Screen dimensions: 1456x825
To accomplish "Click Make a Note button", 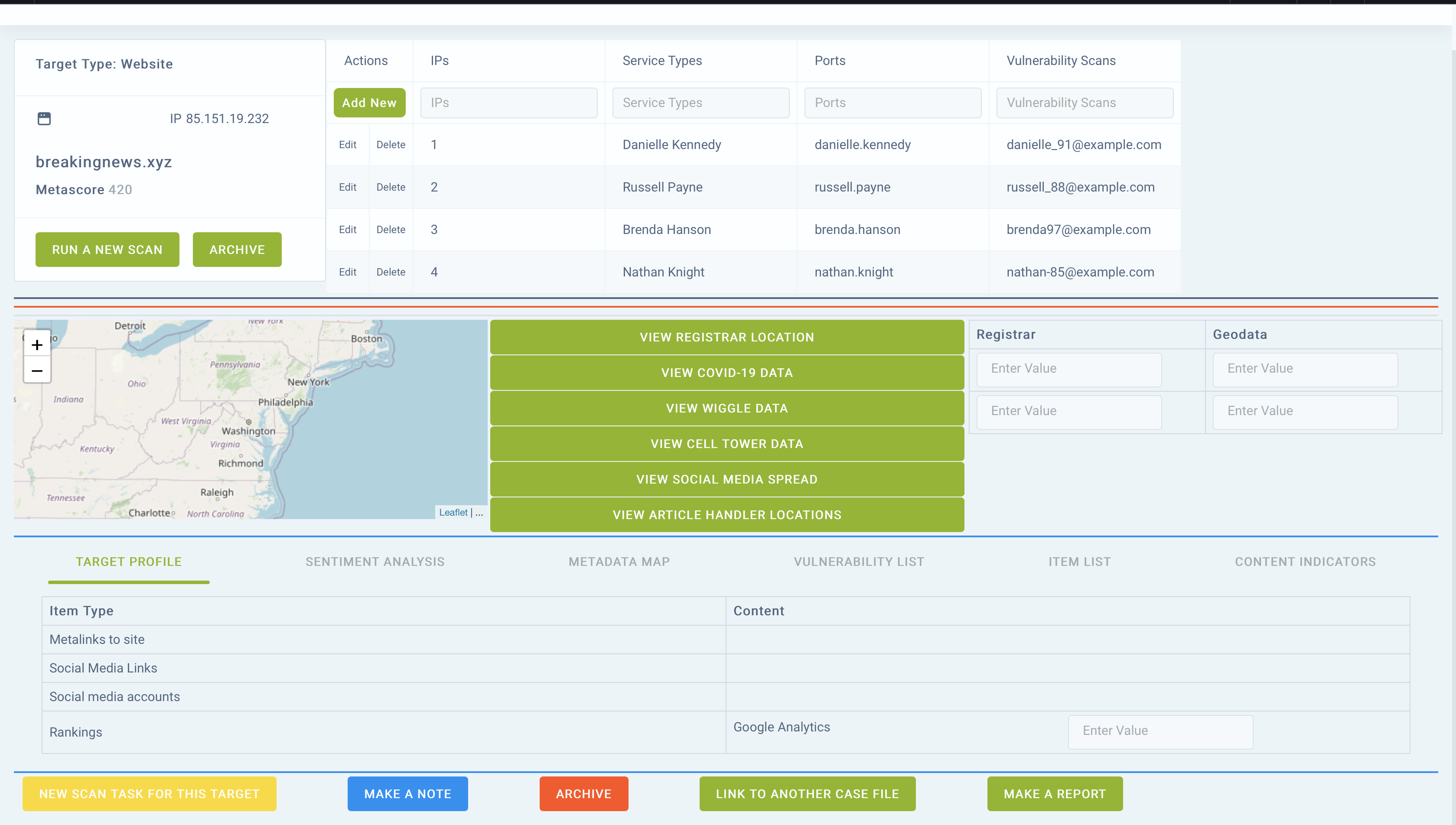I will point(407,793).
